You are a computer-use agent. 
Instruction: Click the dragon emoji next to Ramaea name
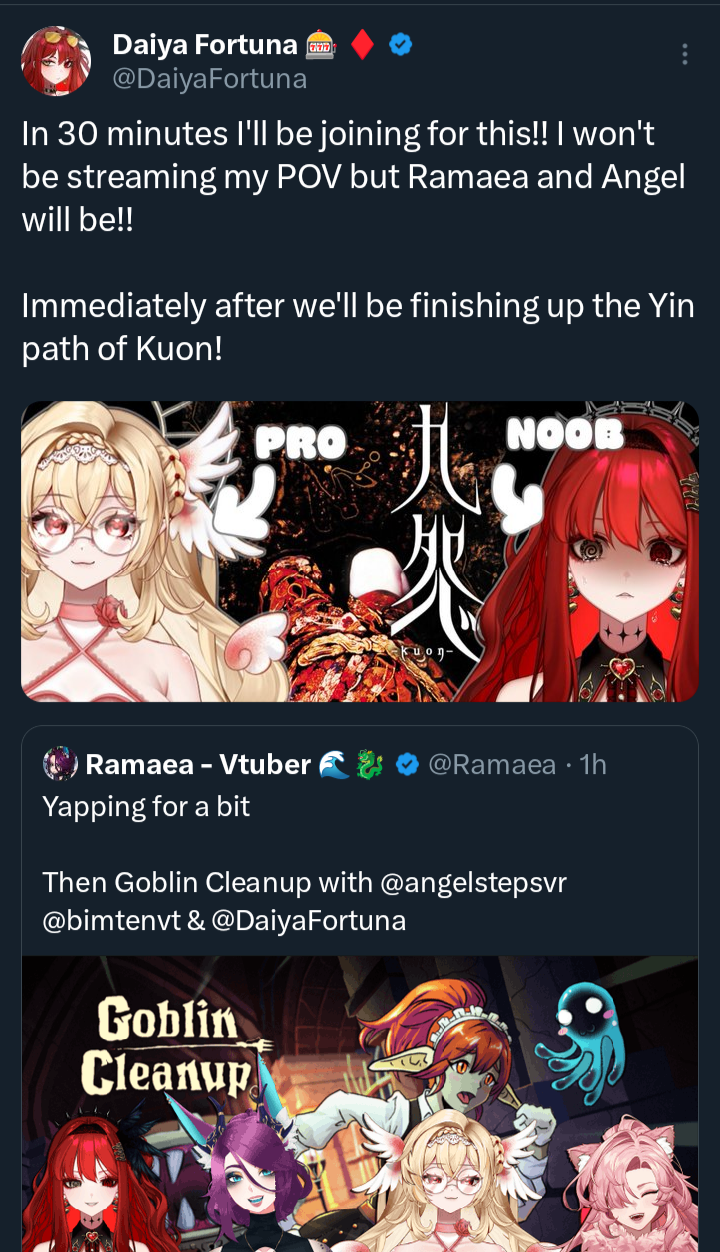369,765
